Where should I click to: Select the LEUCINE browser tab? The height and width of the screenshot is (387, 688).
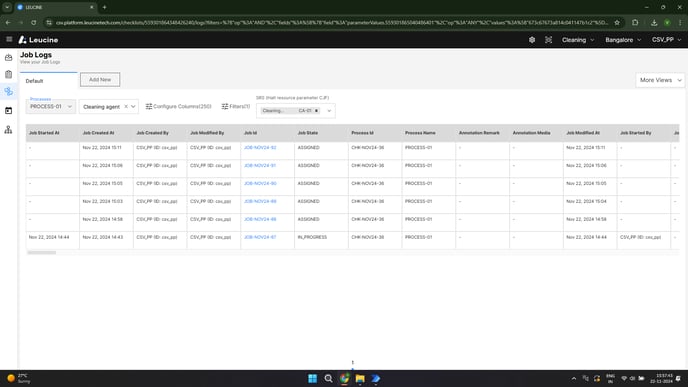coord(55,7)
